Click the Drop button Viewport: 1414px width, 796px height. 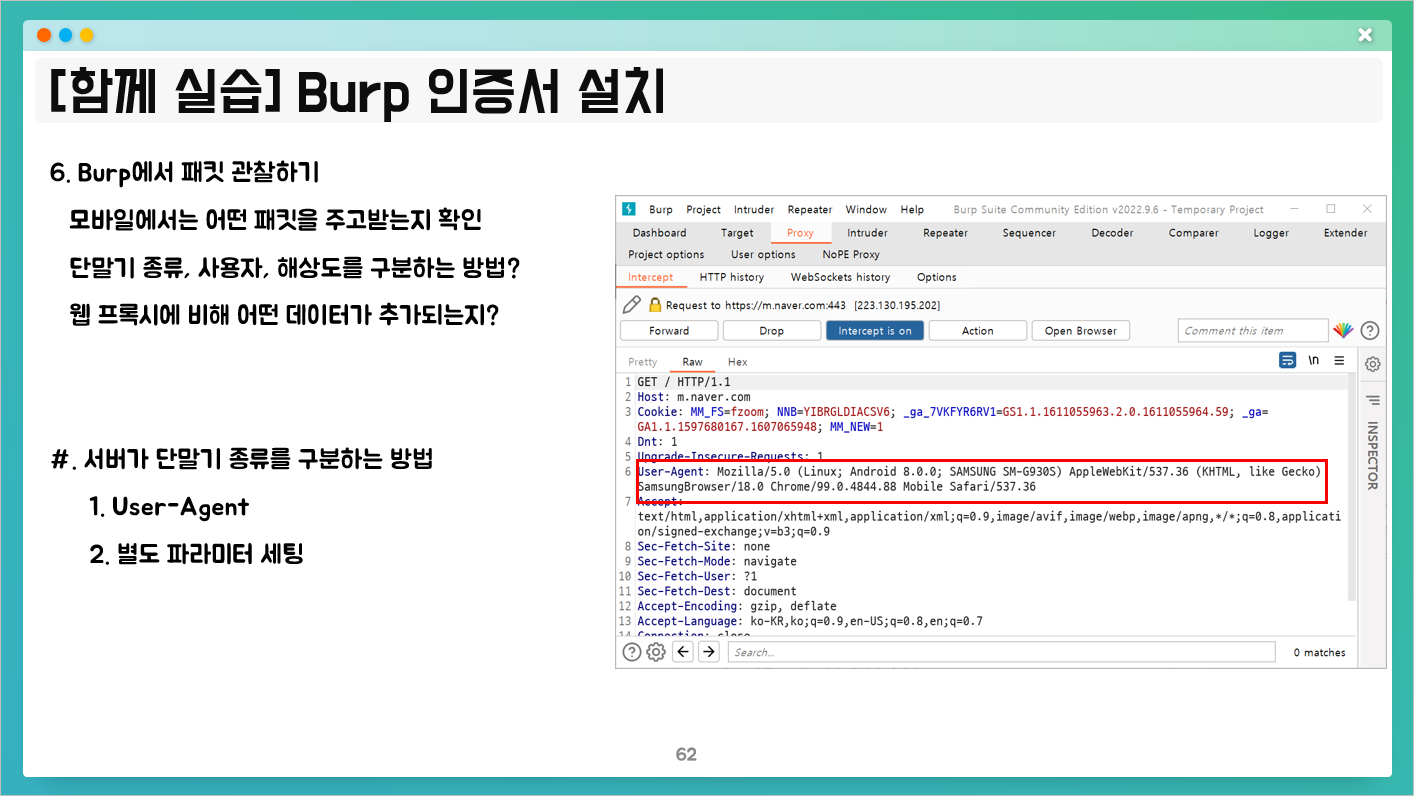(772, 330)
